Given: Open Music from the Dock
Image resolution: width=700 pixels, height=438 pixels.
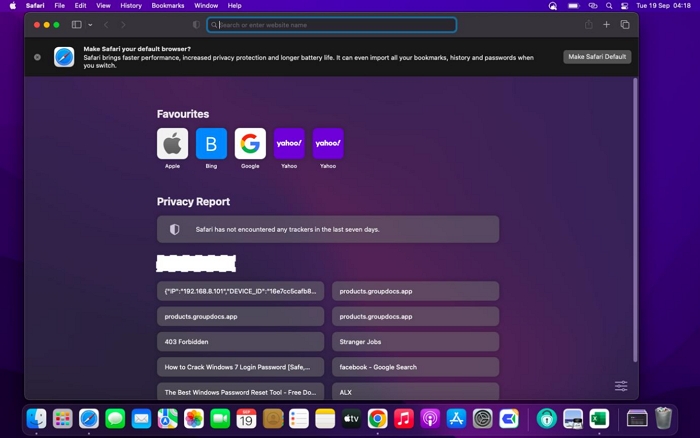Looking at the screenshot, I should pyautogui.click(x=404, y=419).
